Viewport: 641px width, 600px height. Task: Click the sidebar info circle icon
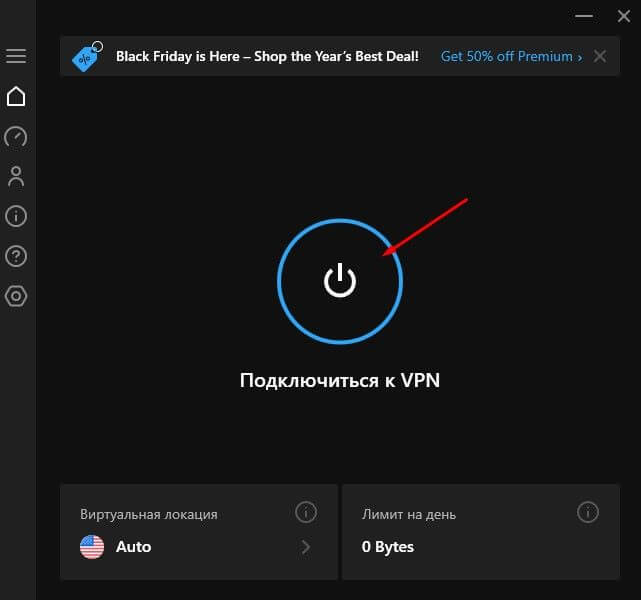[16, 216]
